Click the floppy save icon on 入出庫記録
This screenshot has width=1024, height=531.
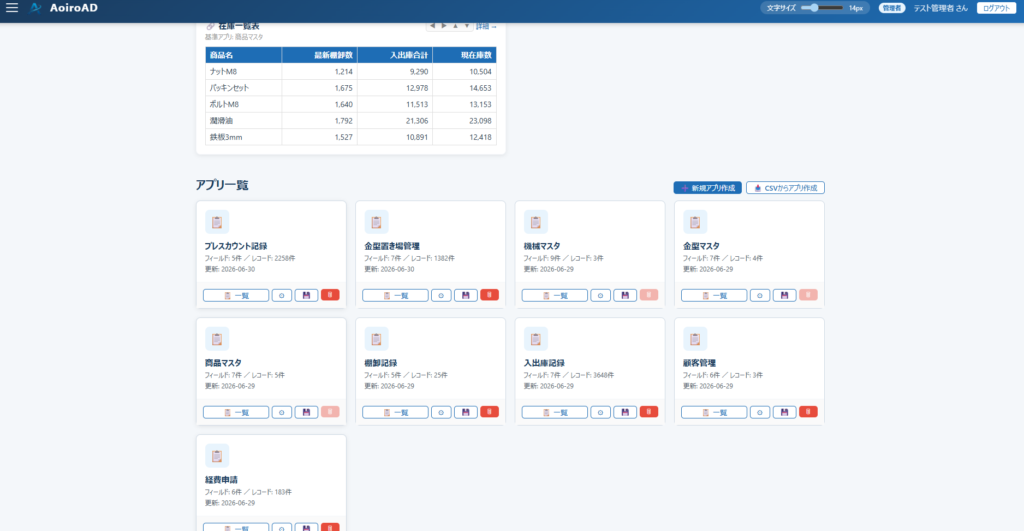pos(625,412)
